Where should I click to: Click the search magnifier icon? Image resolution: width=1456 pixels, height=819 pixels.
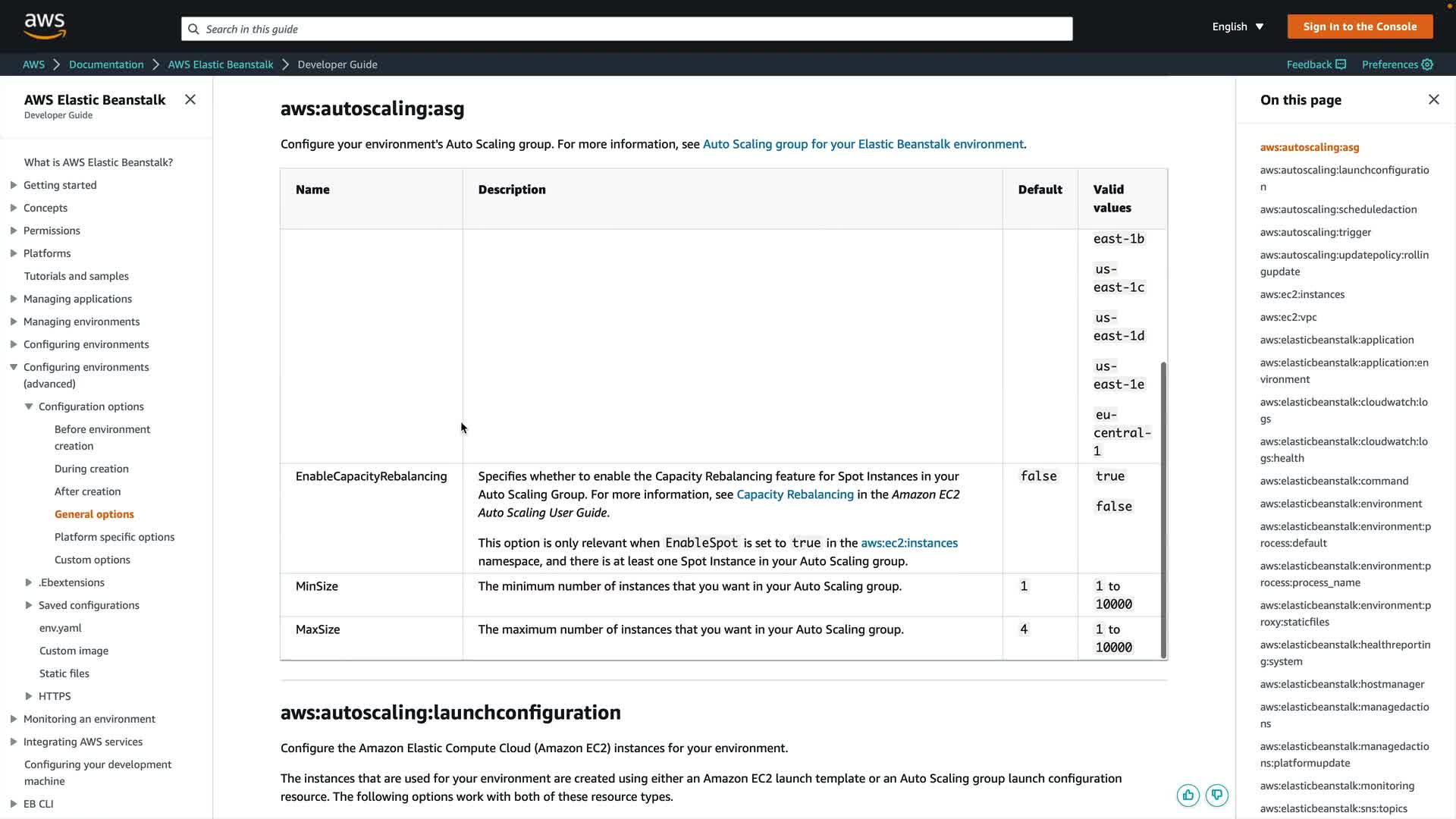193,29
